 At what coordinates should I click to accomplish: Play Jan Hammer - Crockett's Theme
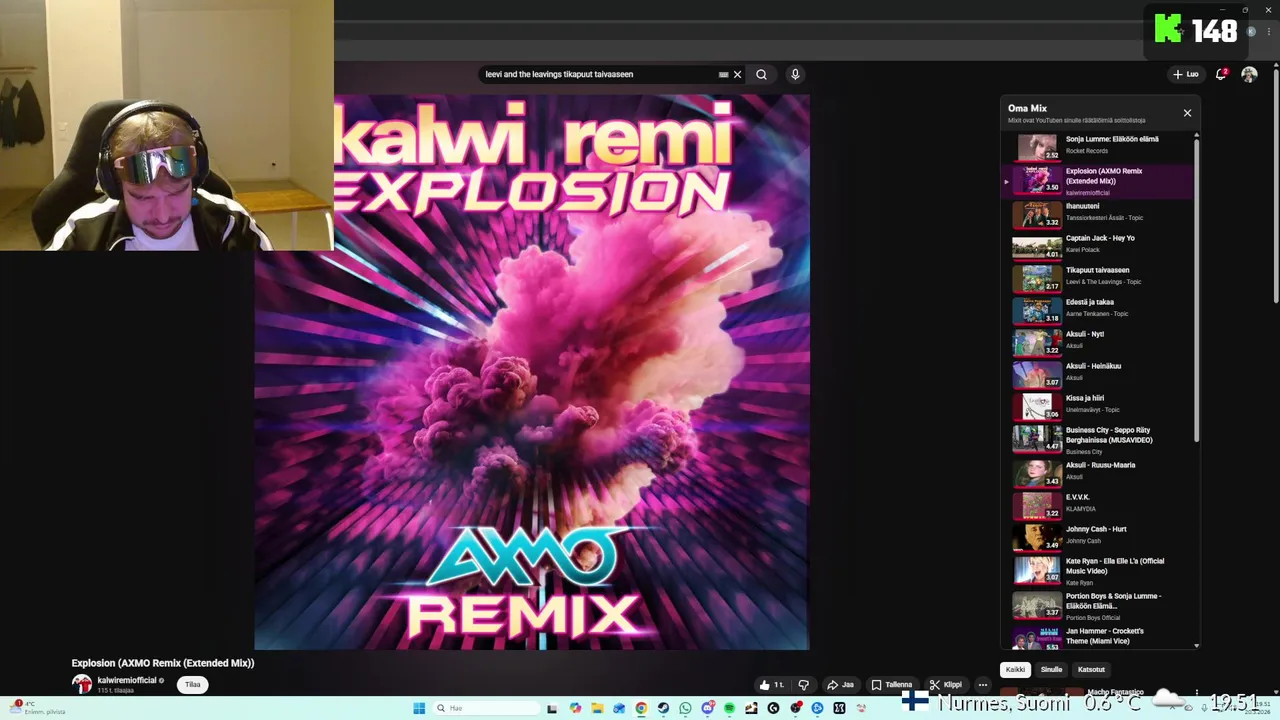(x=1097, y=638)
